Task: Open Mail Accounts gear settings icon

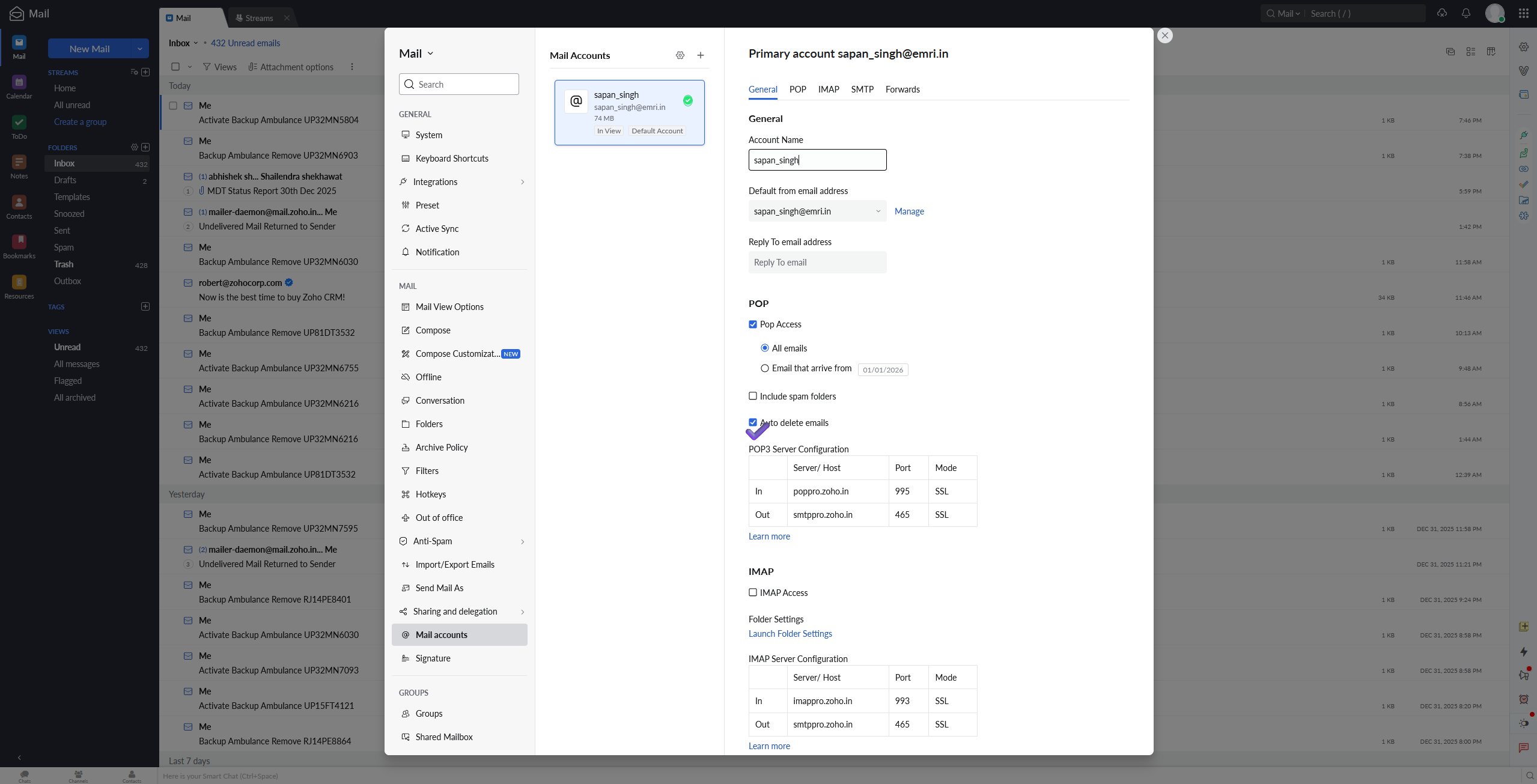Action: [680, 55]
